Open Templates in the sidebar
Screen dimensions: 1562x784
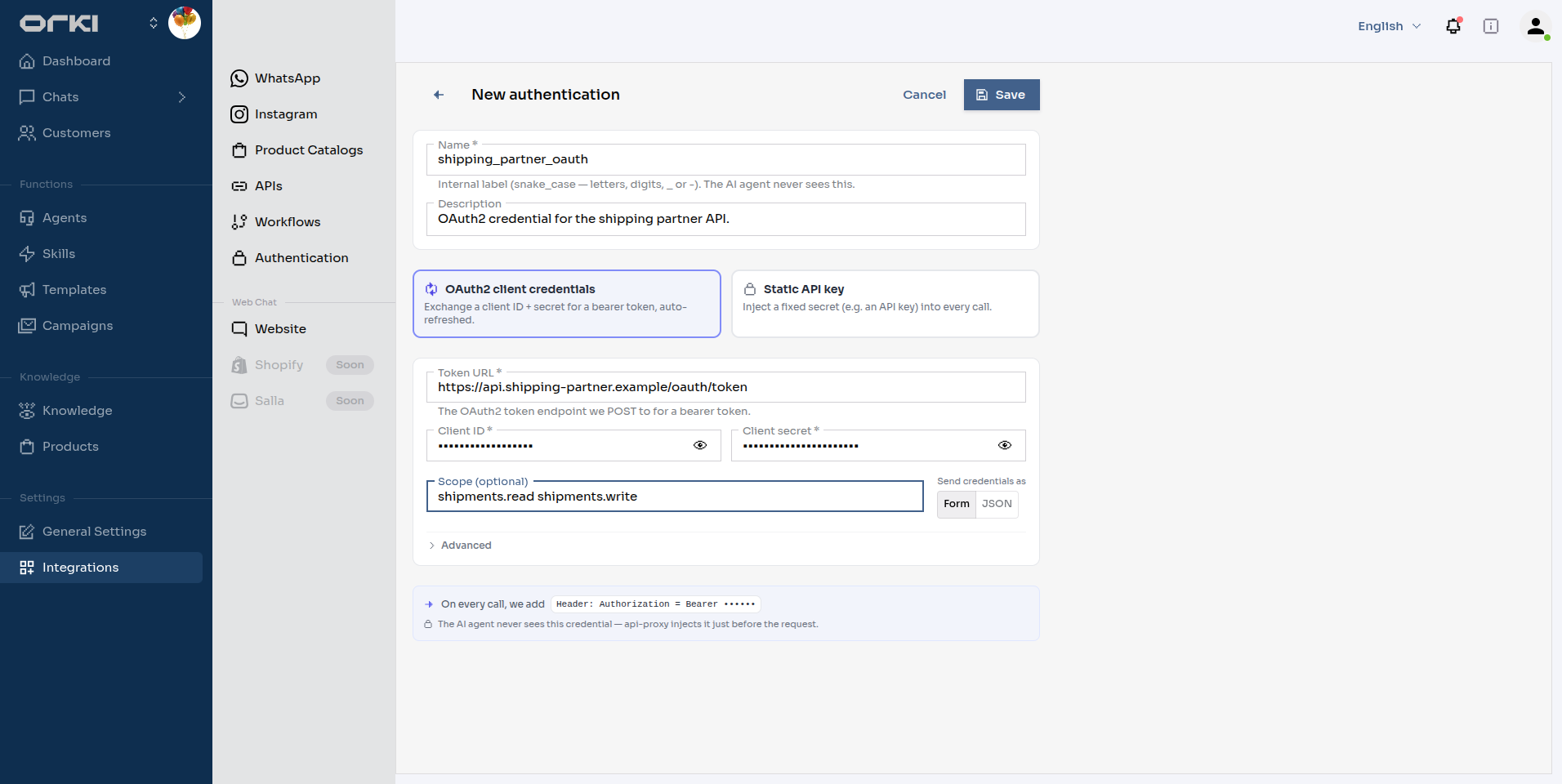point(101,290)
